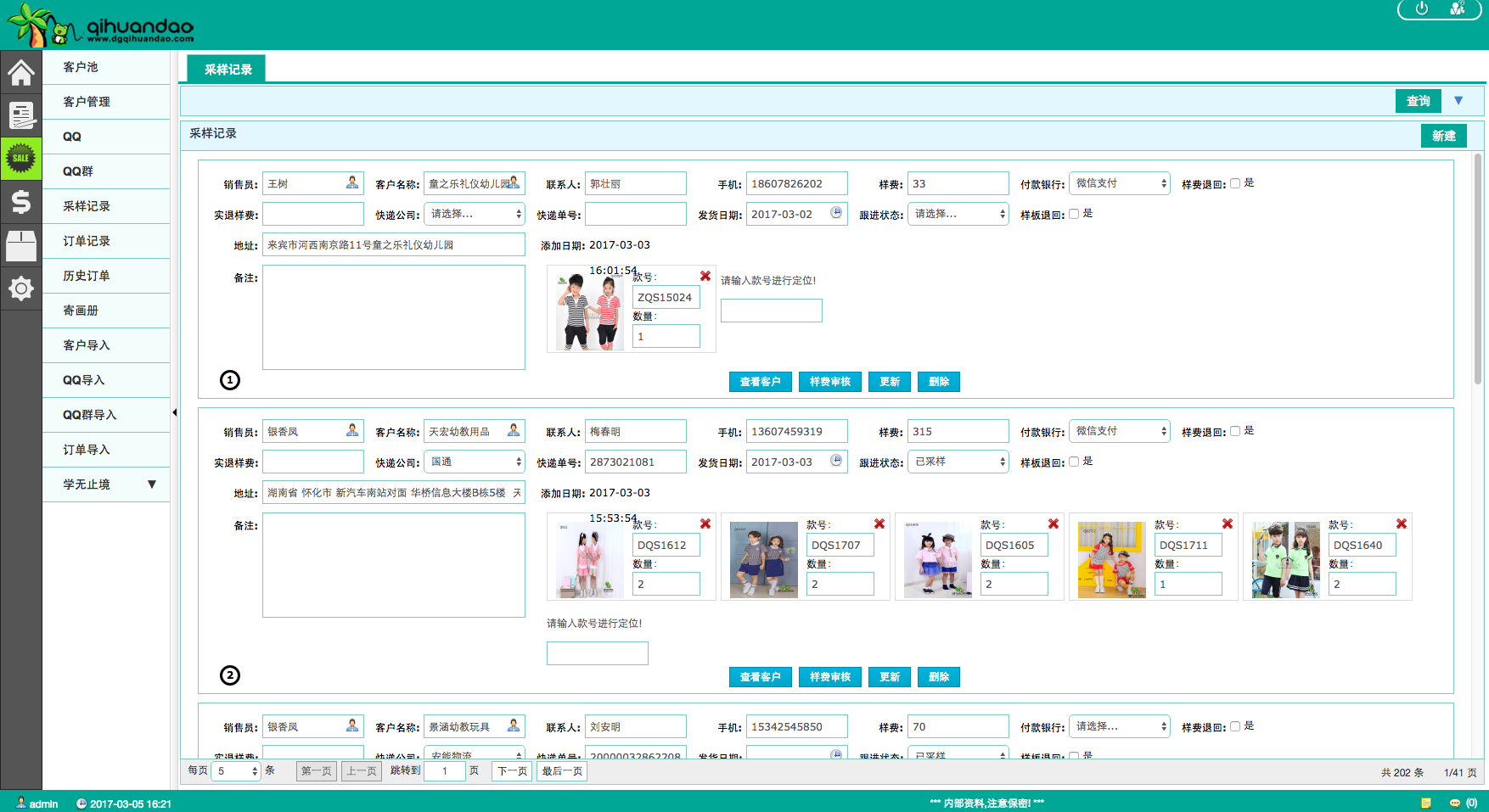Open calendar icon beside date 2017-03-02
This screenshot has height=812, width=1489.
click(x=836, y=213)
